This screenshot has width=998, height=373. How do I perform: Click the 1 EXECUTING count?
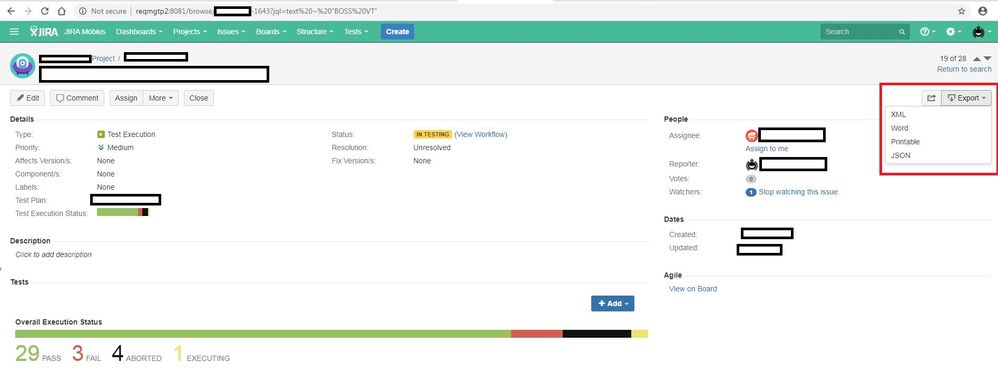[201, 354]
